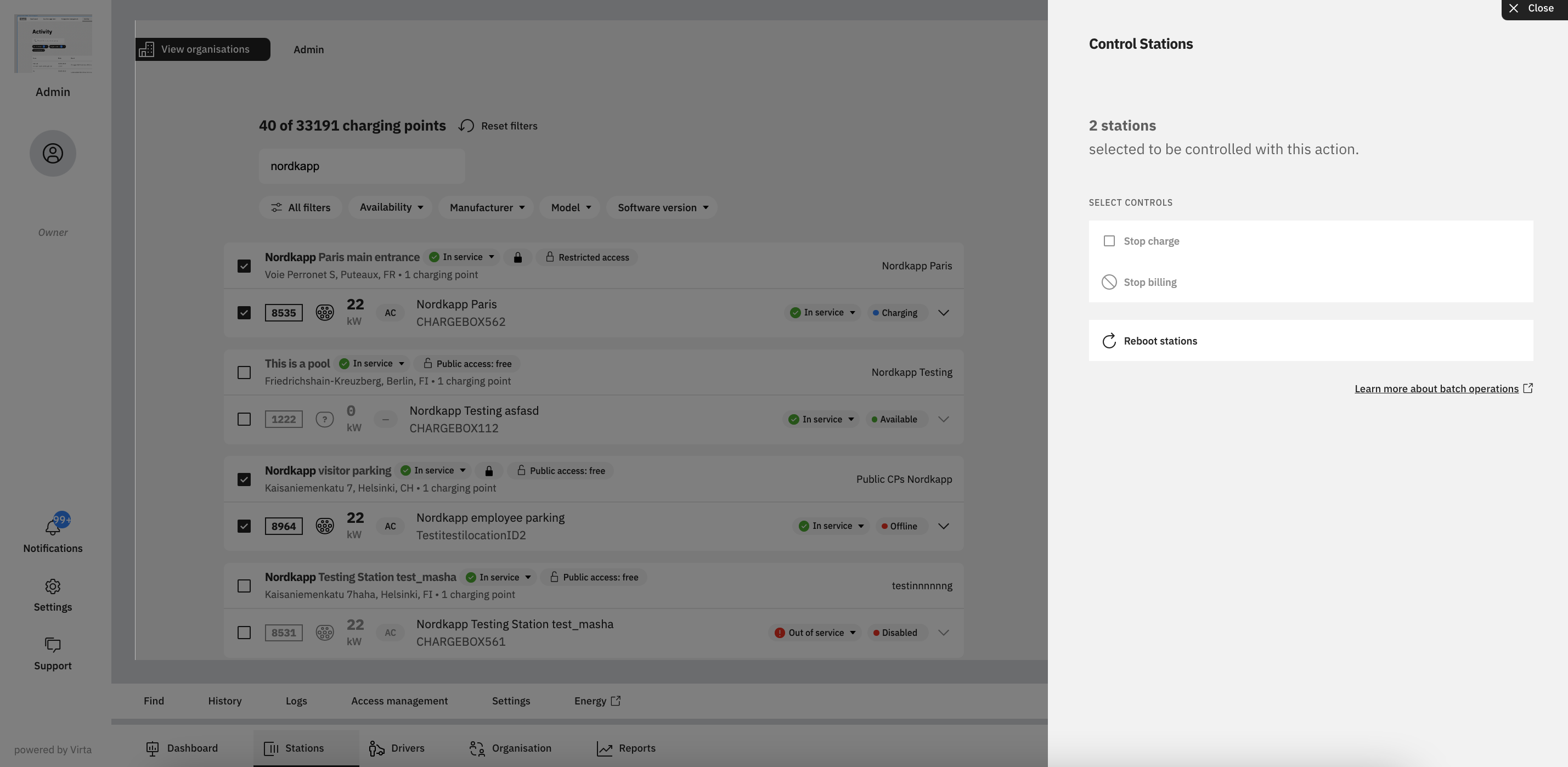Click the Dashboard icon in bottom navigation
This screenshot has height=767, width=1568.
(152, 748)
